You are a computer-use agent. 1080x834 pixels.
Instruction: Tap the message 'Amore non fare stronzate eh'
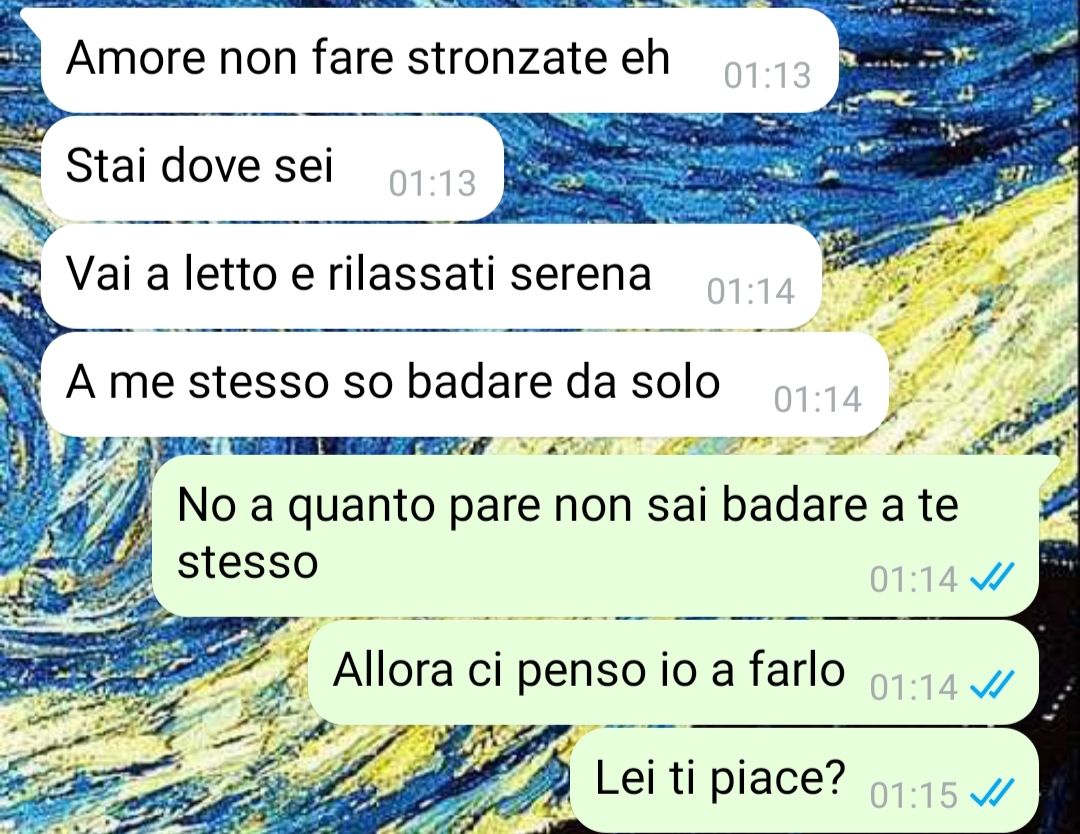439,60
